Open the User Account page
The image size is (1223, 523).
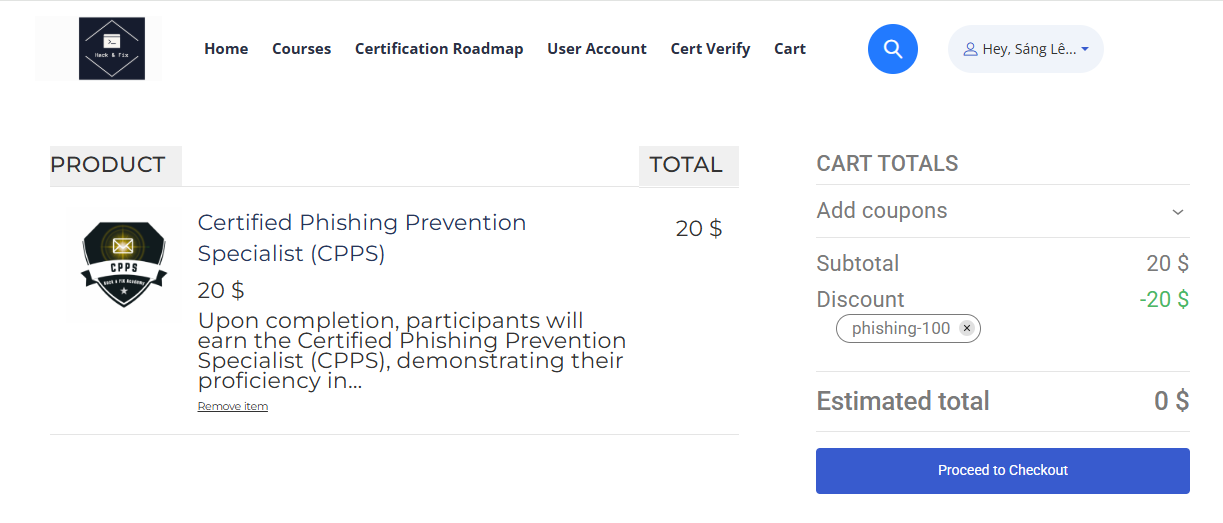pos(597,49)
